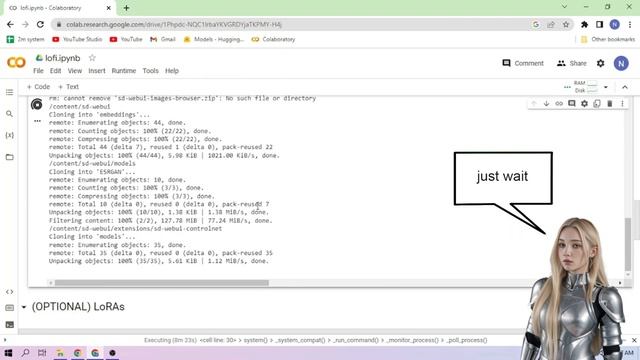Open more cell actions menu

(622, 104)
